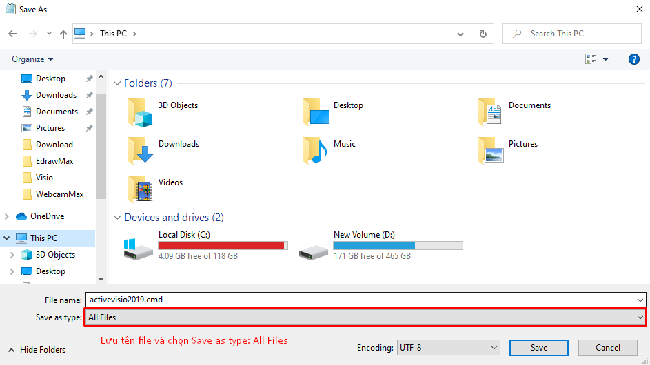Open the EdrawMax folder in sidebar
Image resolution: width=650 pixels, height=365 pixels.
point(54,161)
